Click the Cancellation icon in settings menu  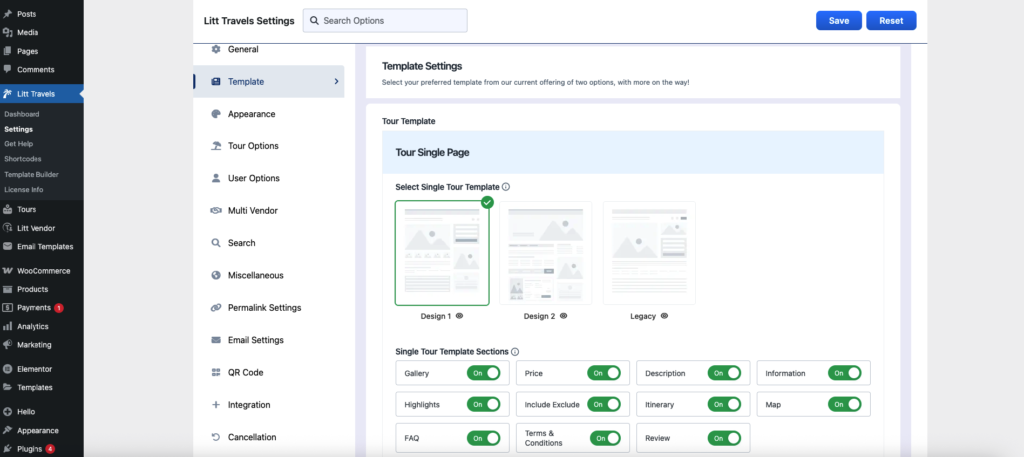coord(216,437)
